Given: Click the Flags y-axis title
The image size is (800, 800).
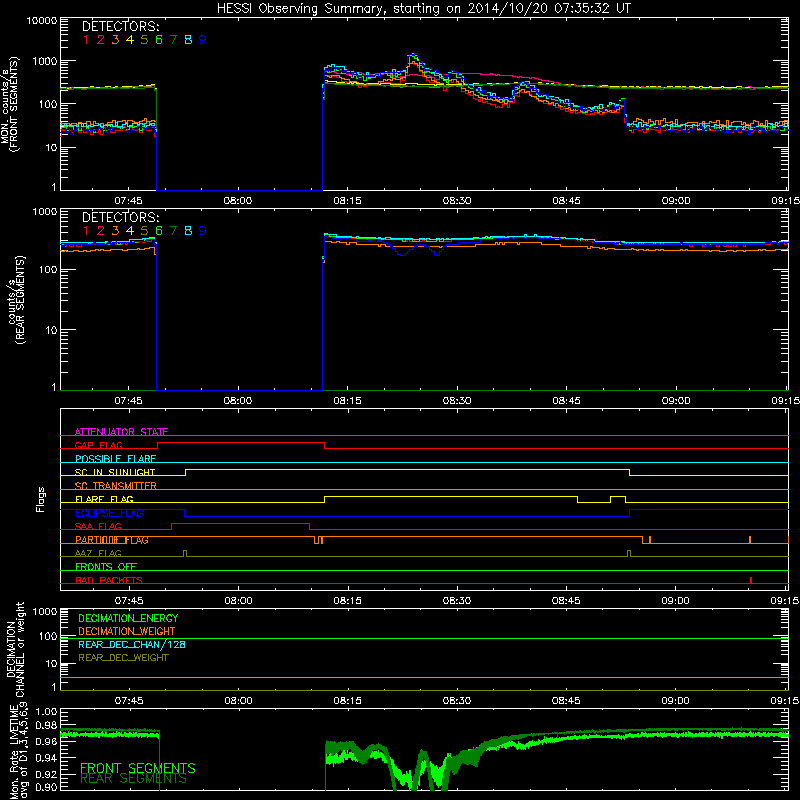Looking at the screenshot, I should [x=41, y=499].
